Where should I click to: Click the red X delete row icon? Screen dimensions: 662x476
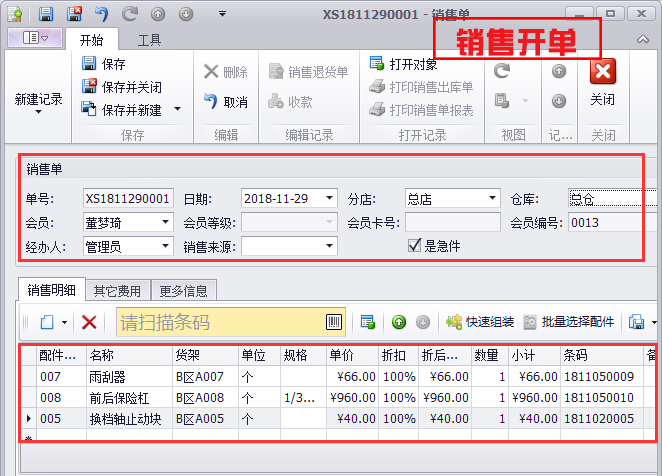click(x=89, y=322)
